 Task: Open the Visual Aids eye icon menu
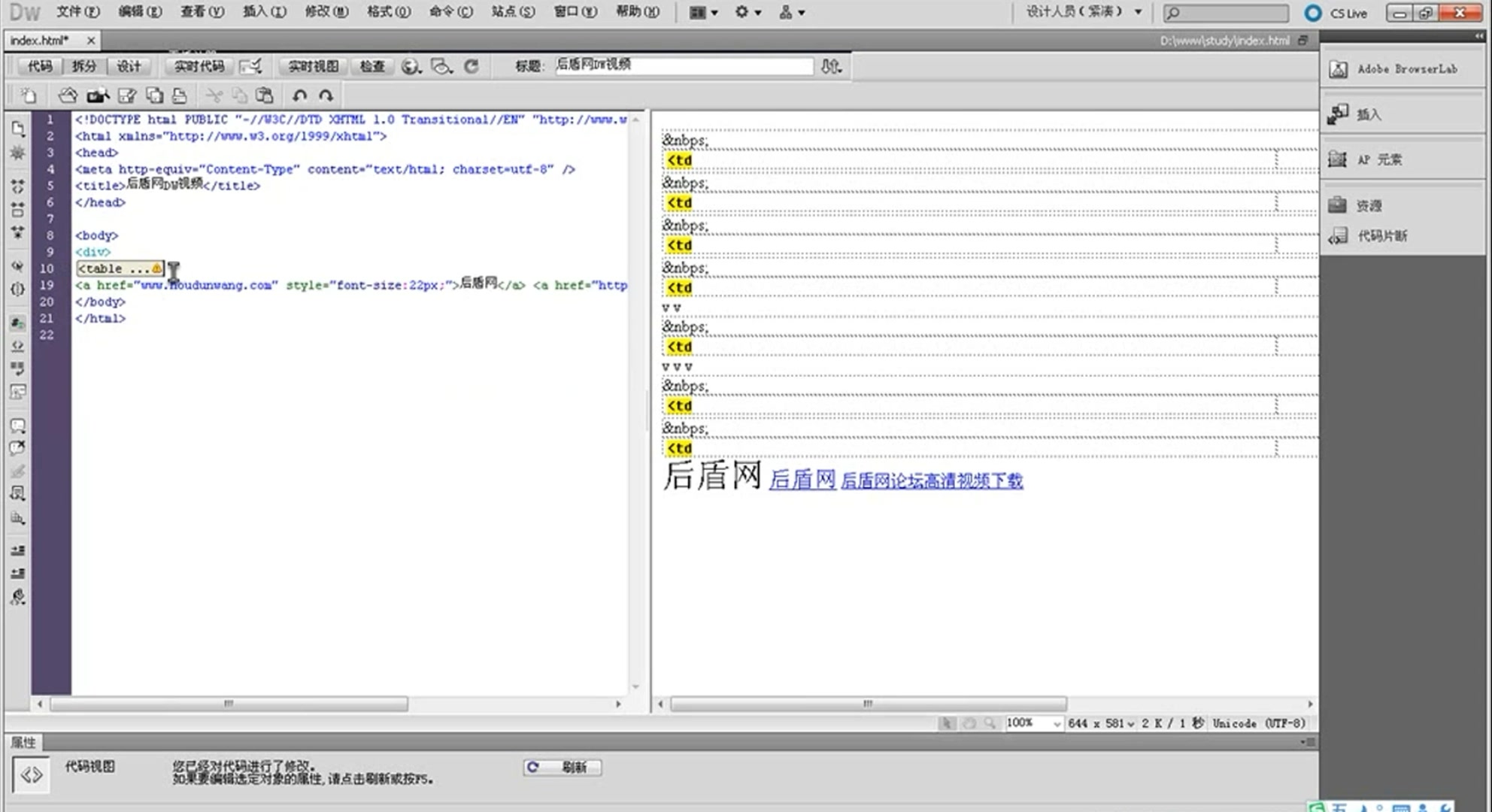[x=441, y=66]
